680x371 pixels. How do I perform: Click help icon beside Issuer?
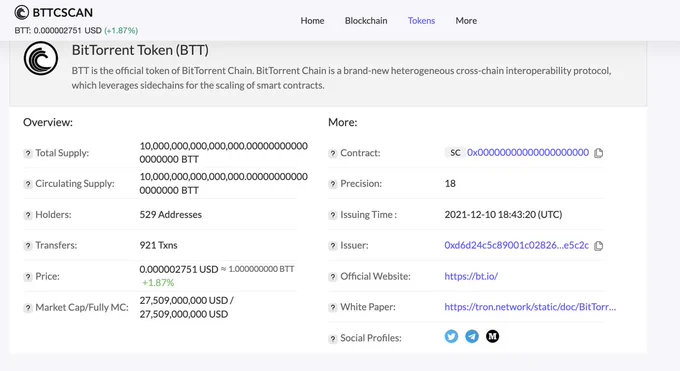pyautogui.click(x=333, y=246)
